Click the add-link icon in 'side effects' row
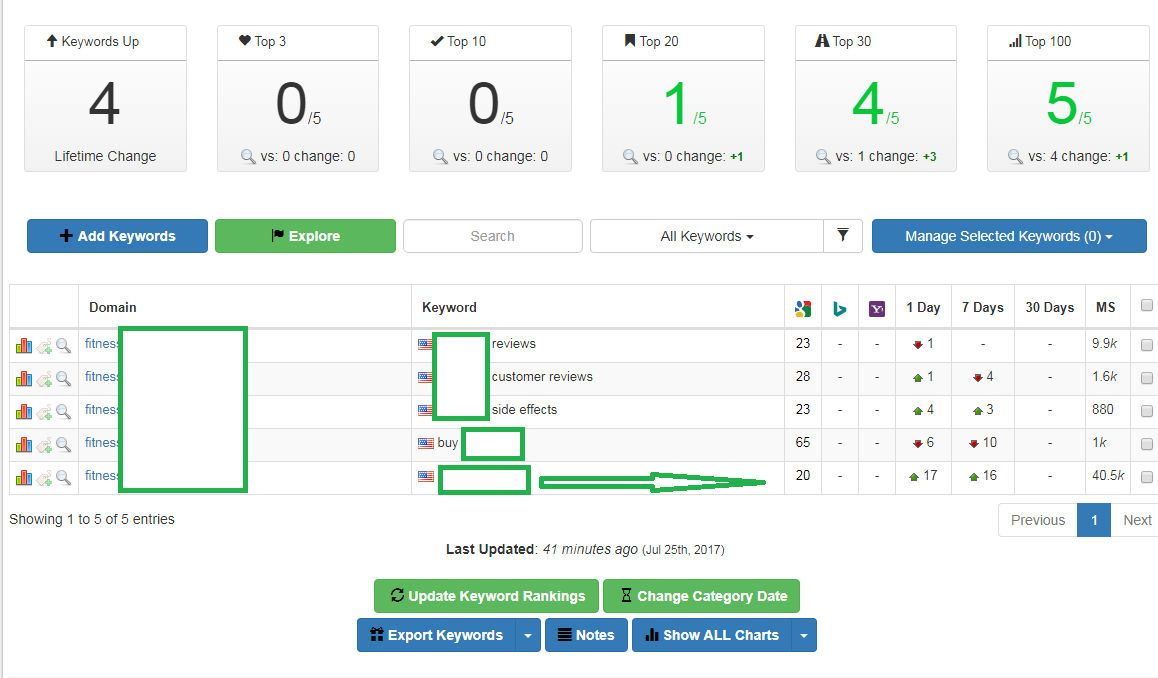The width and height of the screenshot is (1158, 678). (44, 412)
